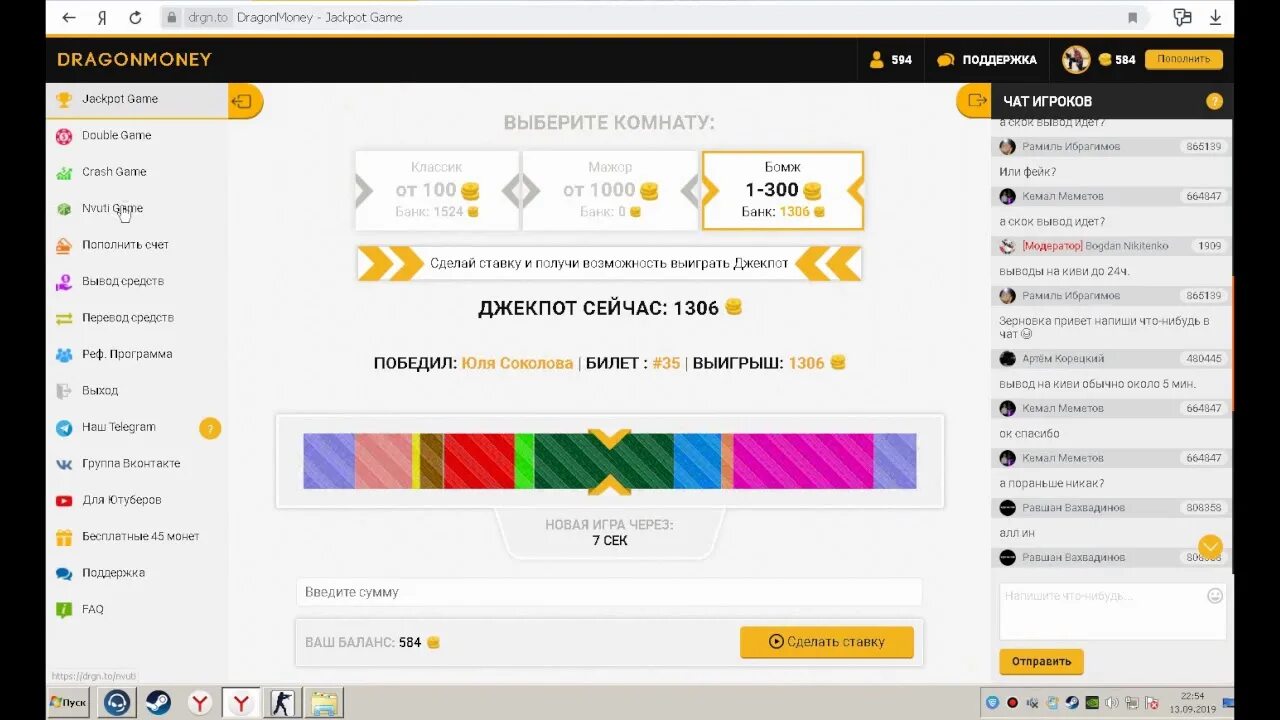Click the Double Game roulette icon
The width and height of the screenshot is (1280, 720).
64,136
